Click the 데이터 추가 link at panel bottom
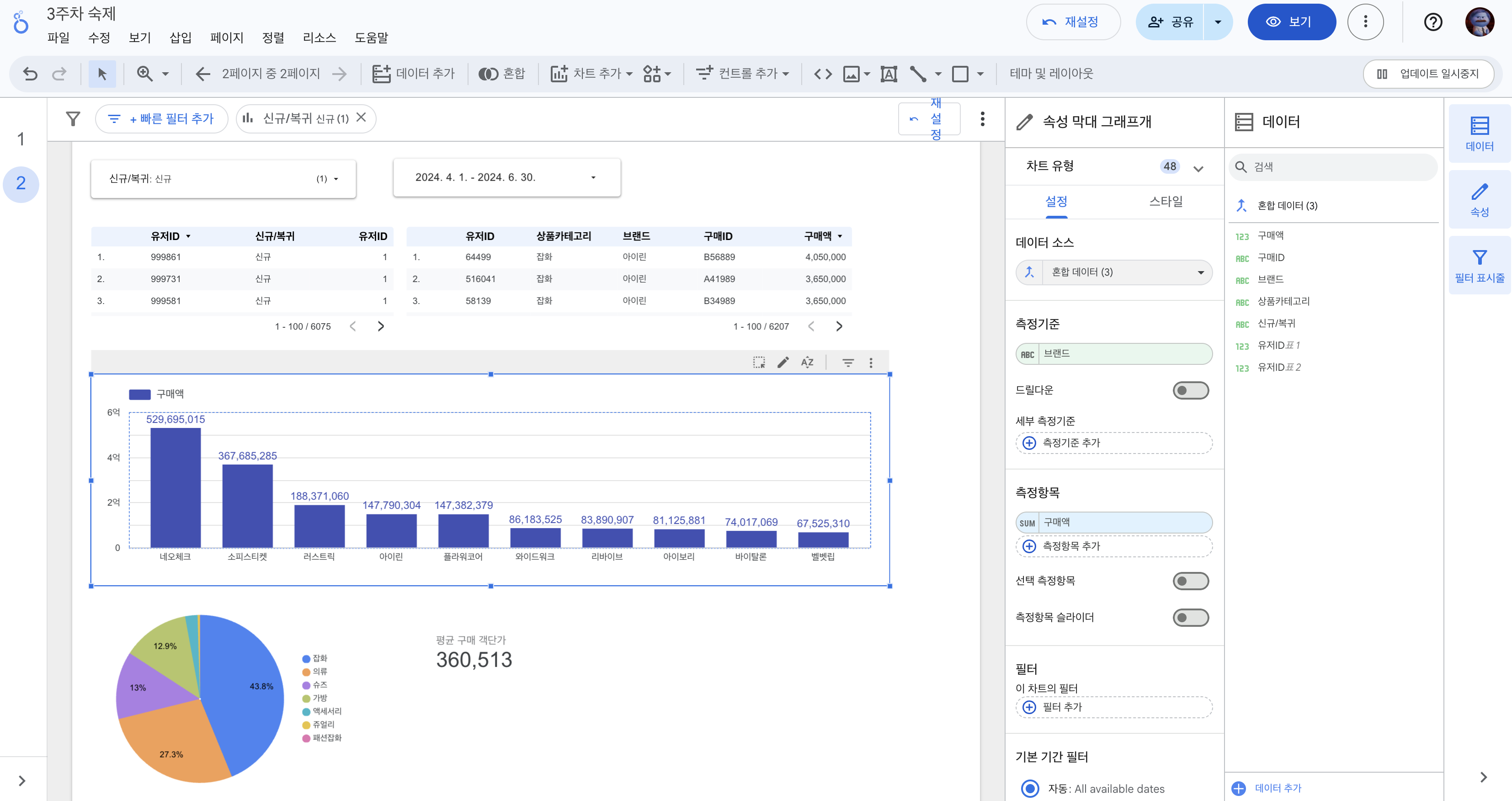 tap(1267, 788)
